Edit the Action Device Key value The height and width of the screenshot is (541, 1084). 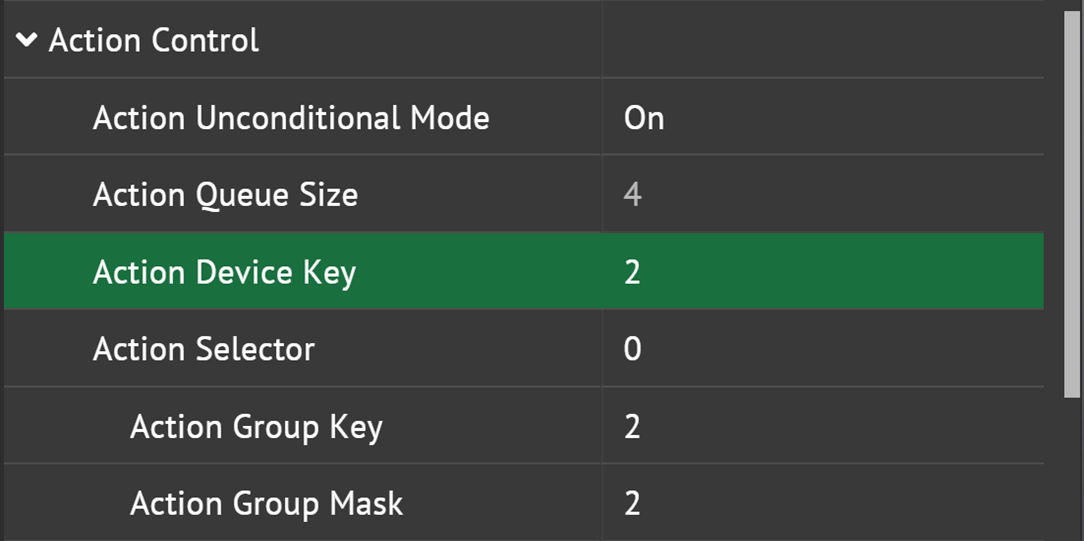(x=632, y=272)
